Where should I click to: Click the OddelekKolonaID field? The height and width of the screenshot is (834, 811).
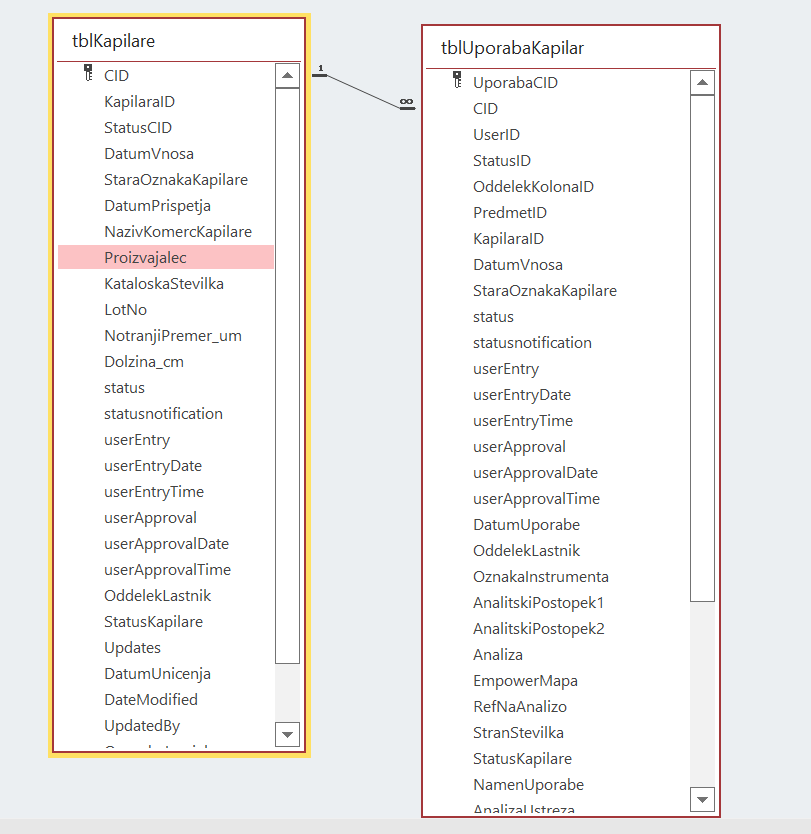534,187
